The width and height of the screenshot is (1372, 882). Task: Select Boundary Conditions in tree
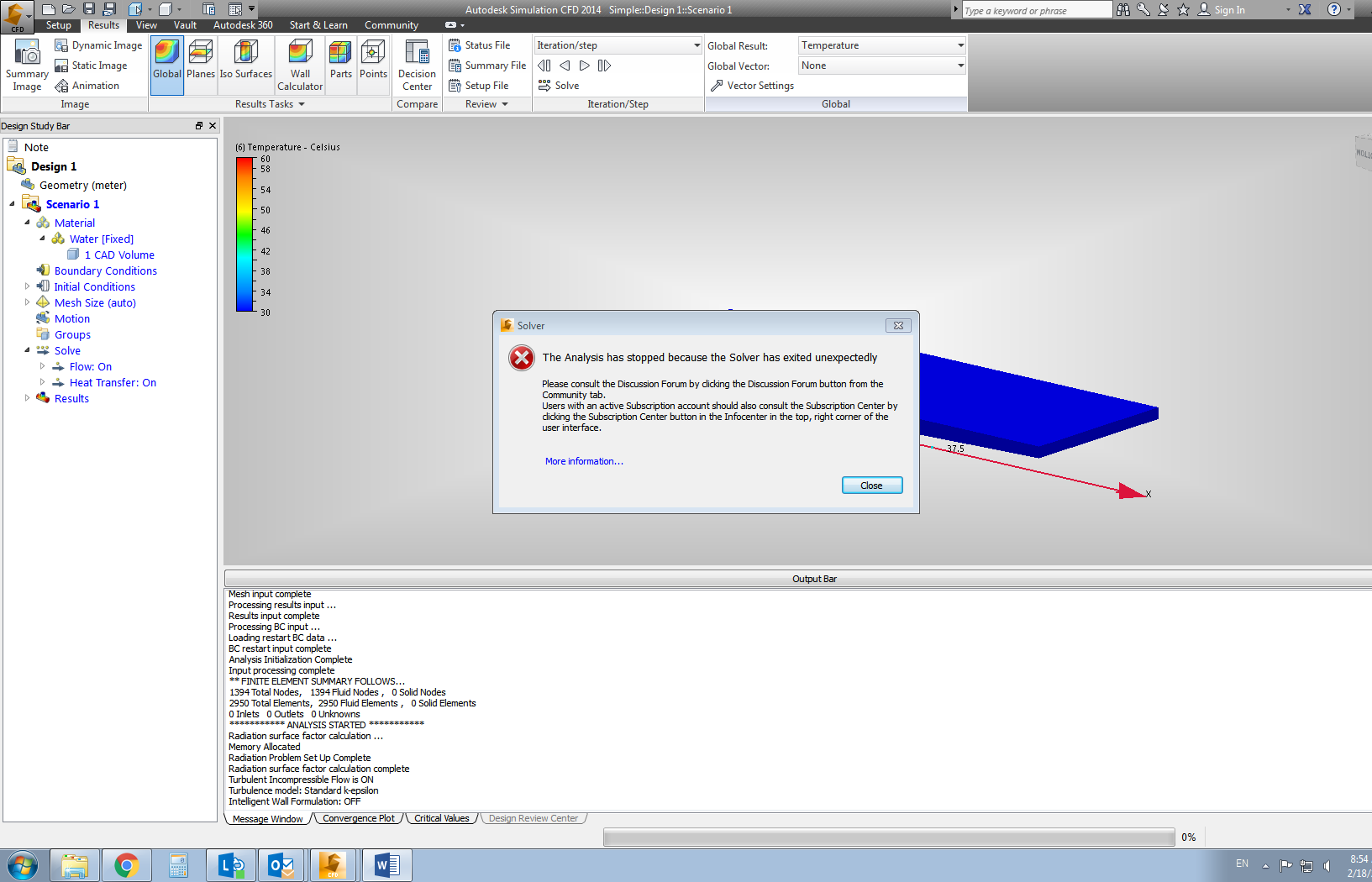(106, 270)
